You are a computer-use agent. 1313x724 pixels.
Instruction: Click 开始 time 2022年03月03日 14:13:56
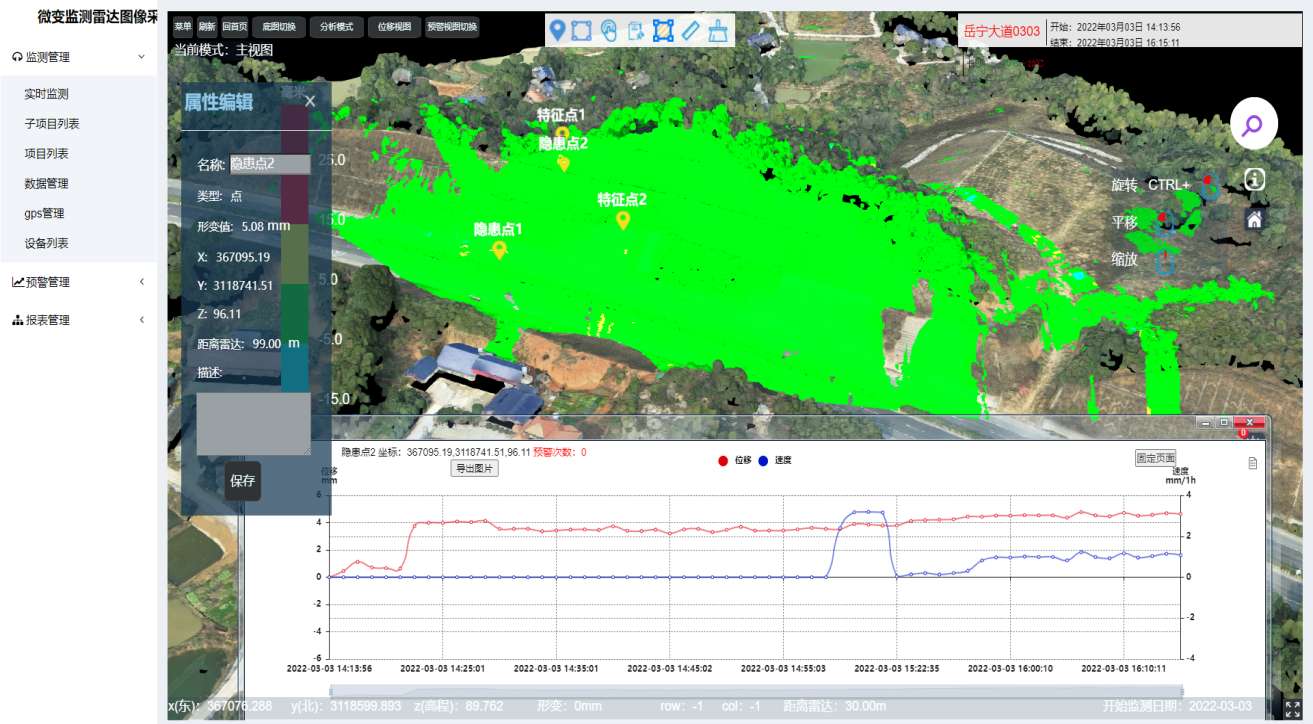pos(1115,27)
